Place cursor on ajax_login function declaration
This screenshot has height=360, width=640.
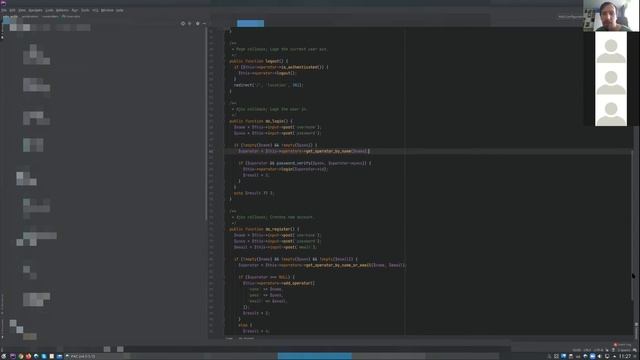pyautogui.click(x=261, y=121)
